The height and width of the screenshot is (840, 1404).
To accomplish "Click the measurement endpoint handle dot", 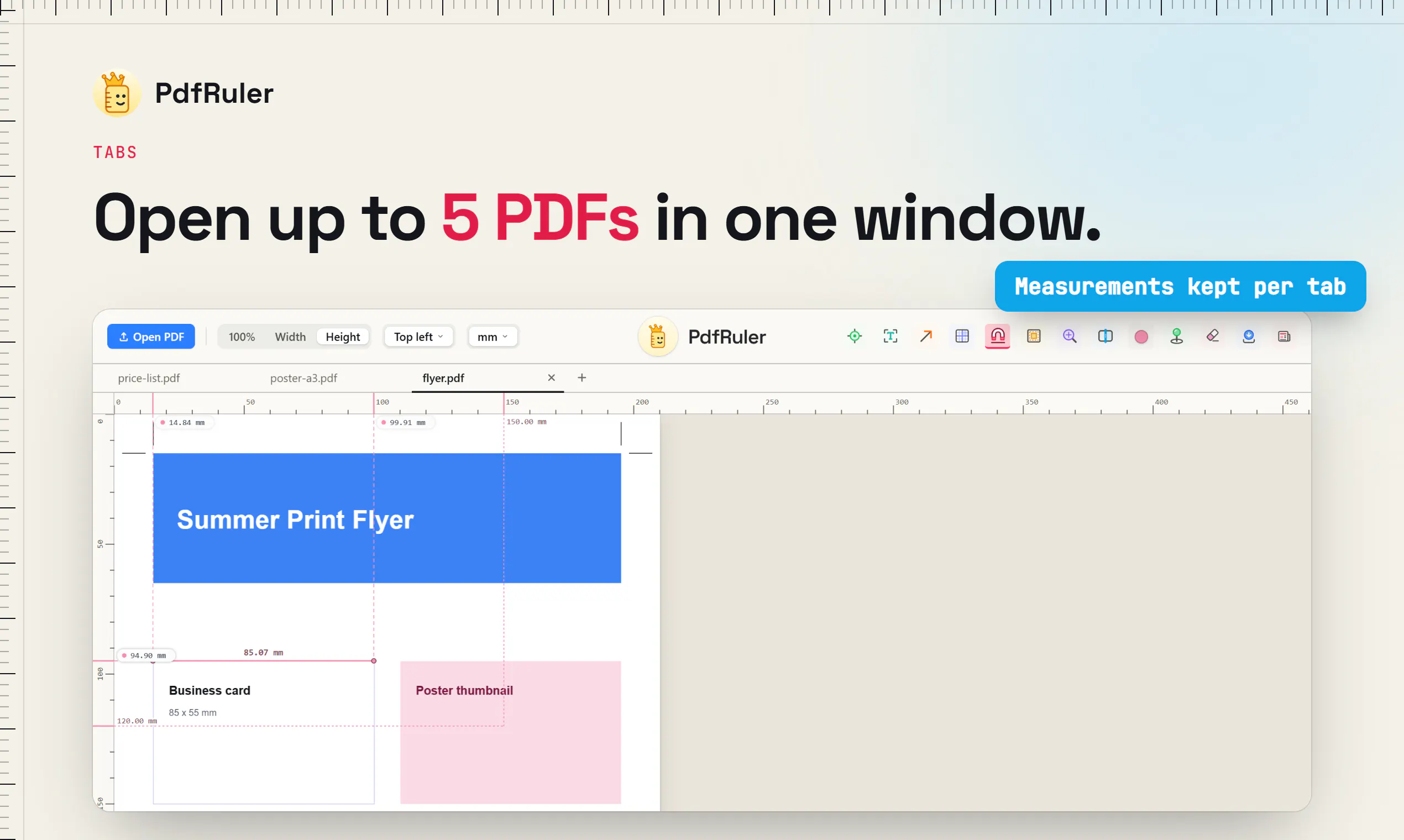I will pyautogui.click(x=374, y=660).
